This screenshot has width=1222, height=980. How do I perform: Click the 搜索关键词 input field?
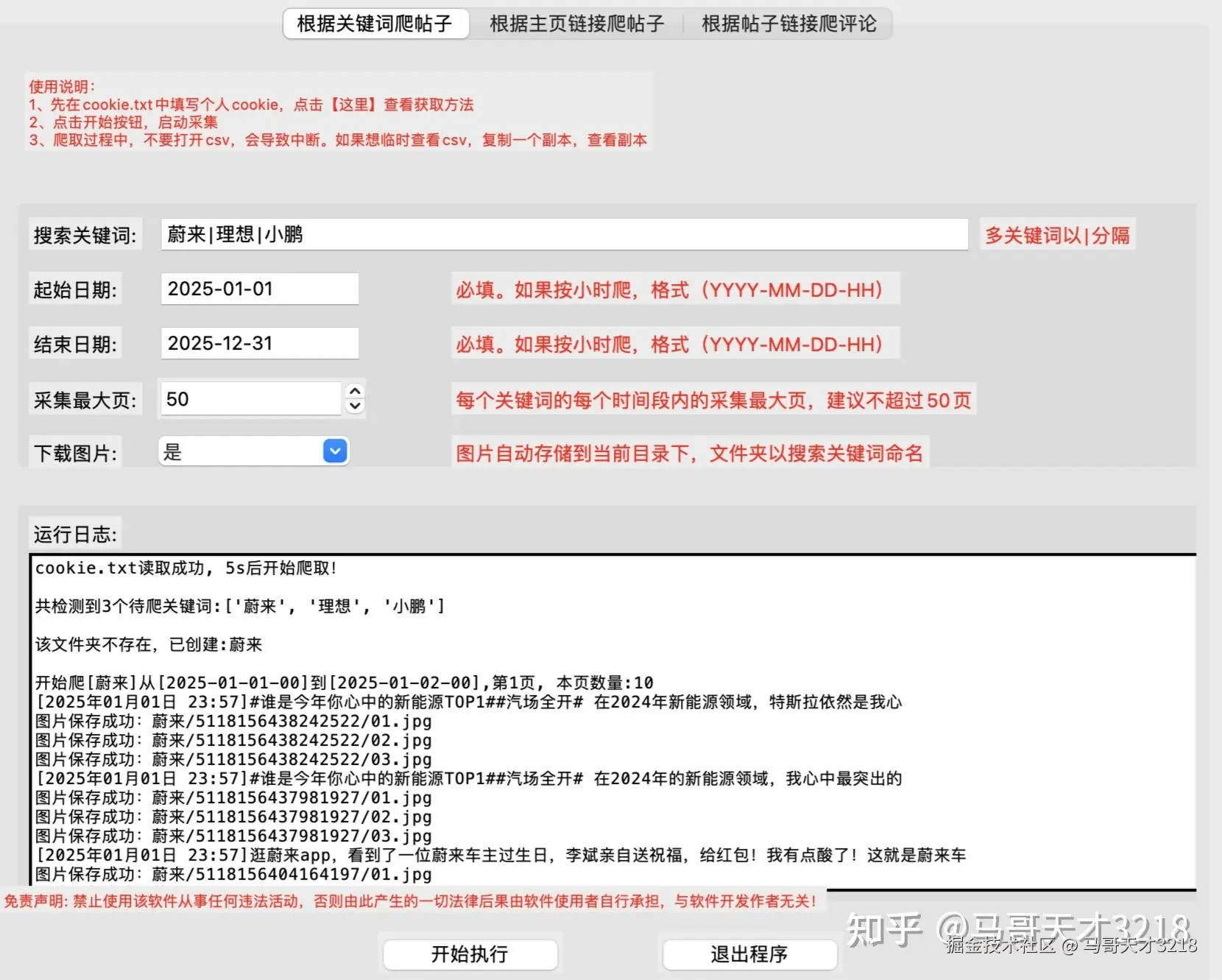(564, 234)
